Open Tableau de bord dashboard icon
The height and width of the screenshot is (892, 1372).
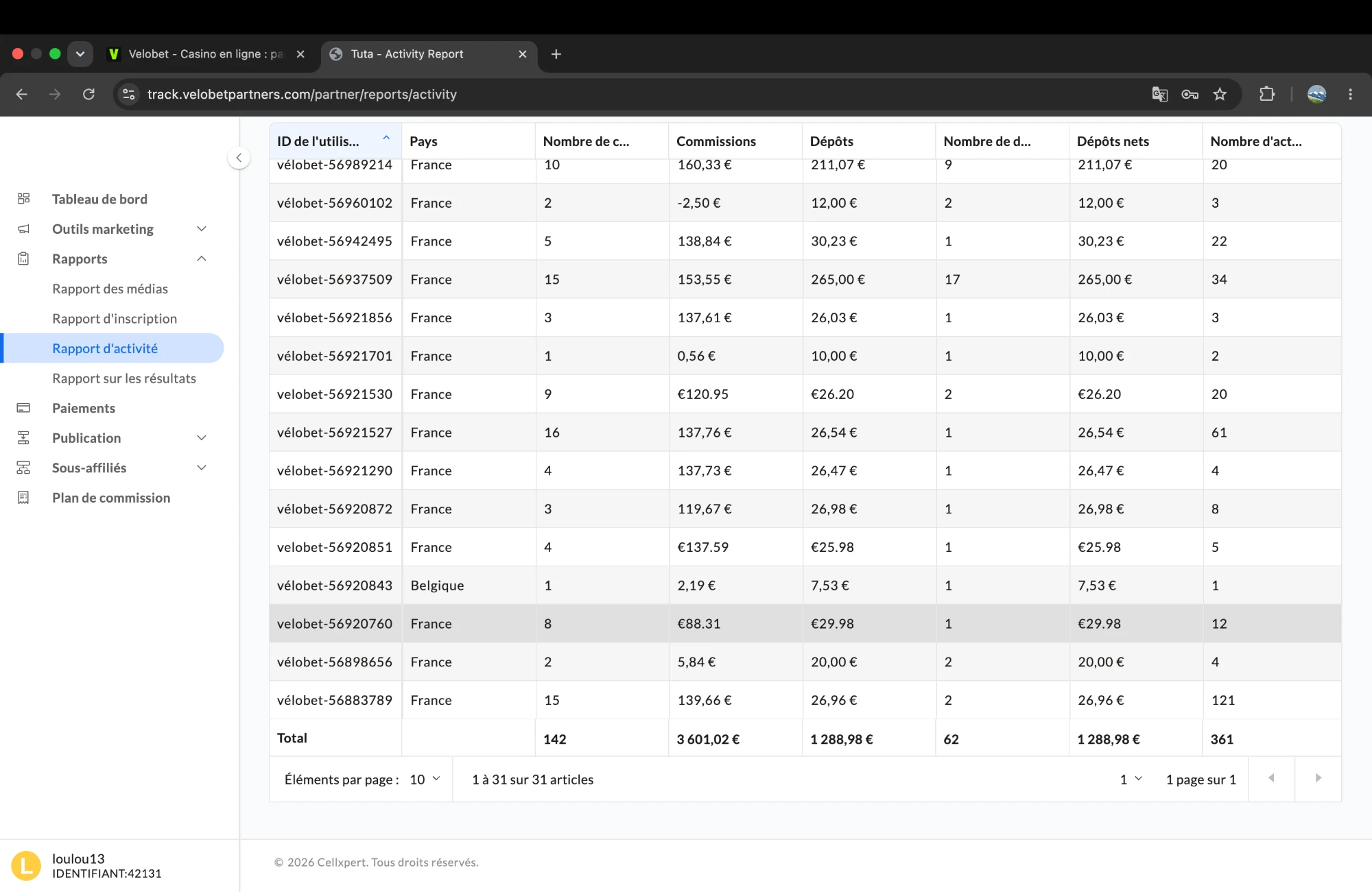pyautogui.click(x=23, y=199)
